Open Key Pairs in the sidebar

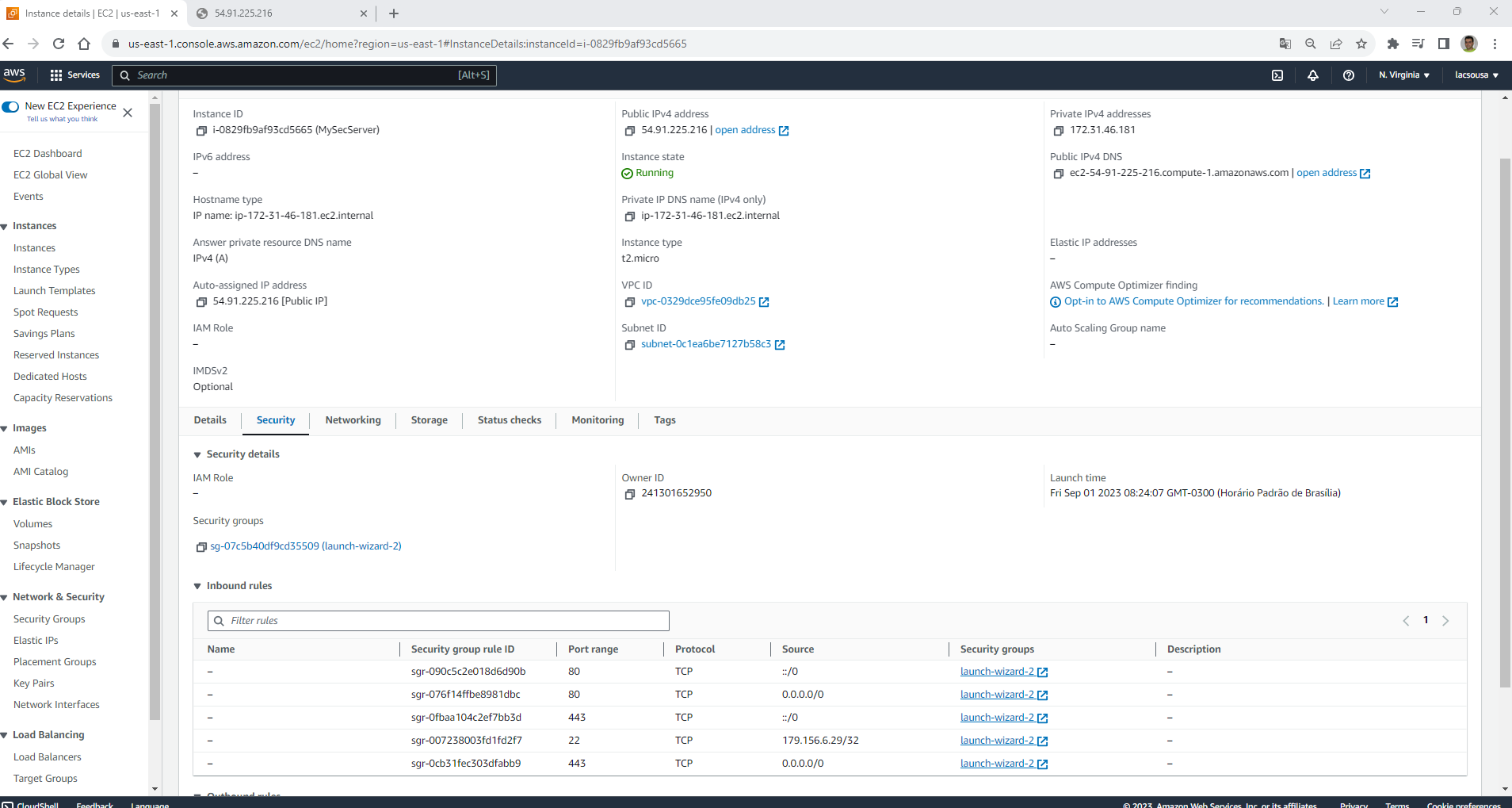coord(34,684)
